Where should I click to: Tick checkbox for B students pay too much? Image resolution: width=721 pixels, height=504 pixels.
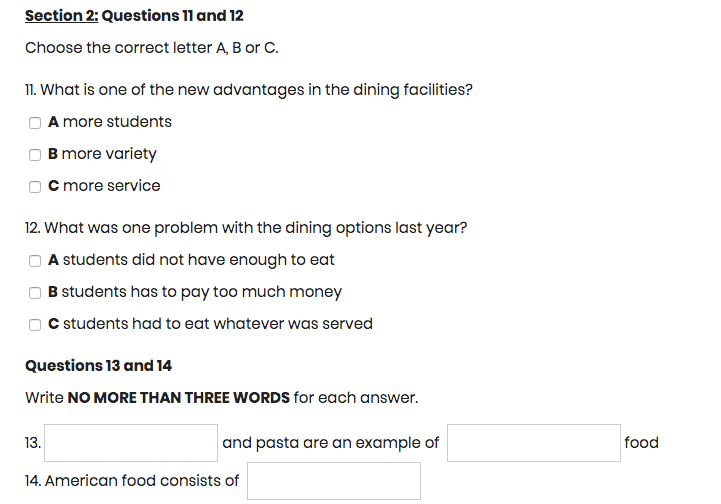35,293
